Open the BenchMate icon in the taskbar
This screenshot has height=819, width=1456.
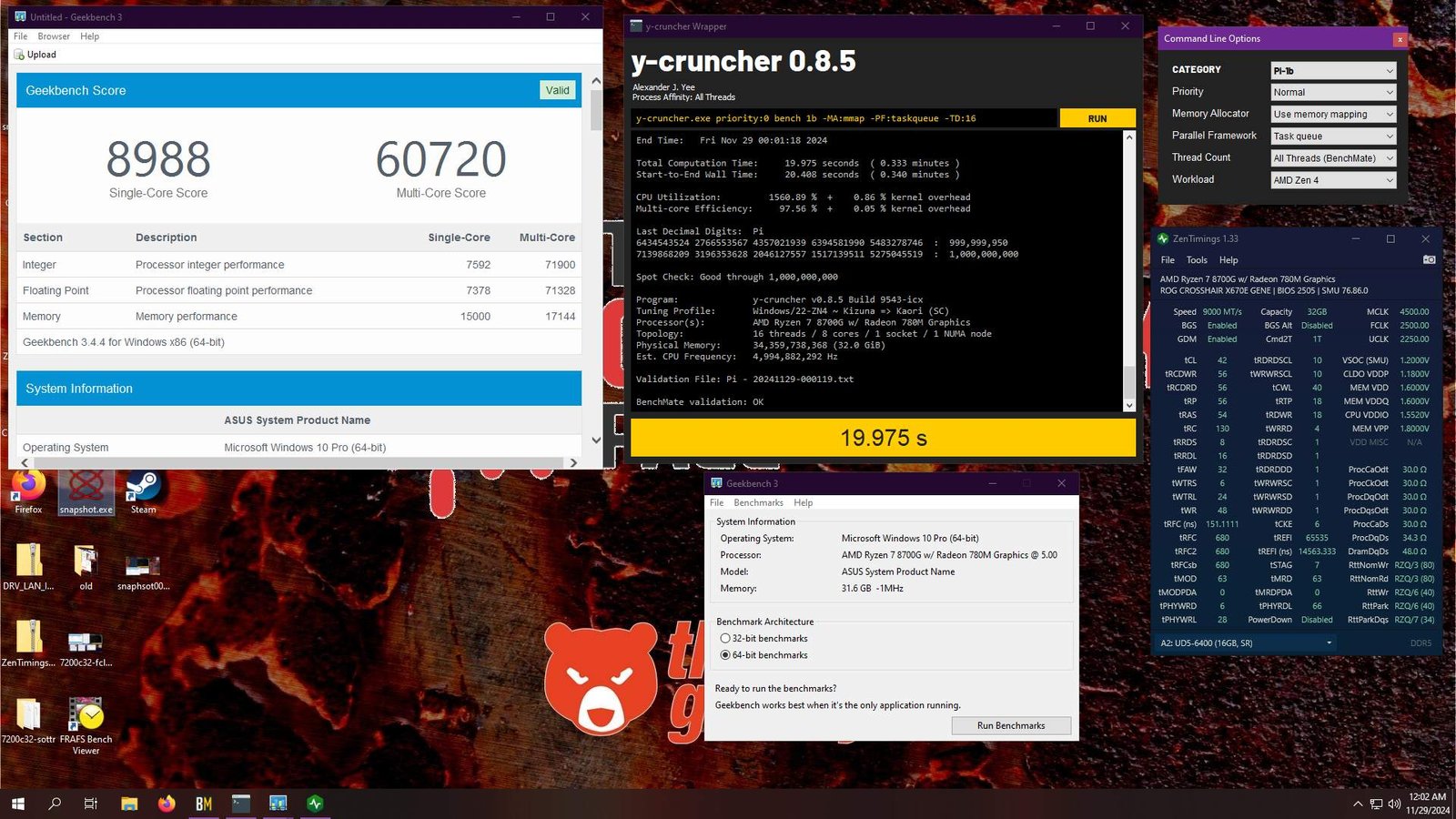click(x=203, y=804)
